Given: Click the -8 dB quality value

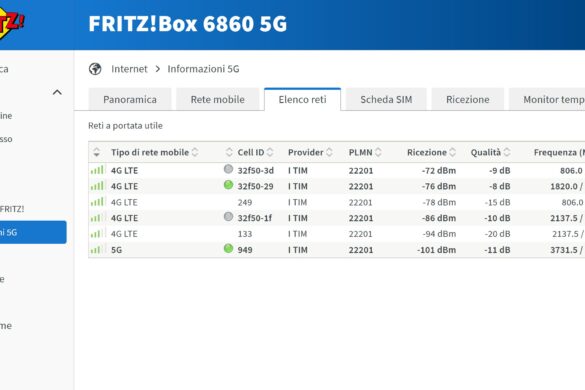Looking at the screenshot, I should point(500,186).
